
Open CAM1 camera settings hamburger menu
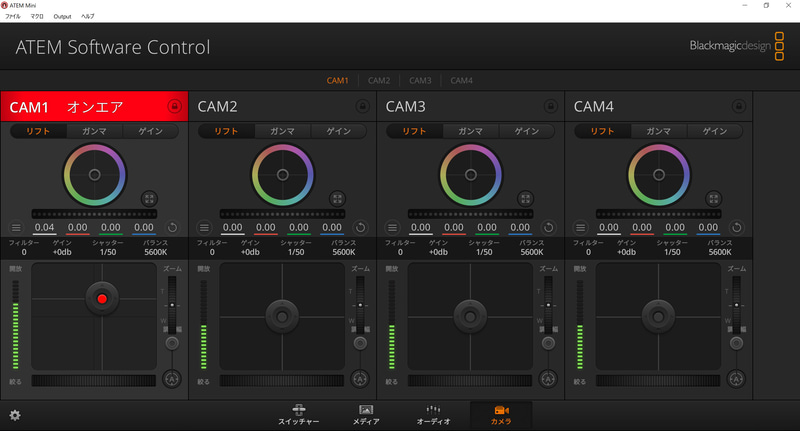tap(16, 227)
